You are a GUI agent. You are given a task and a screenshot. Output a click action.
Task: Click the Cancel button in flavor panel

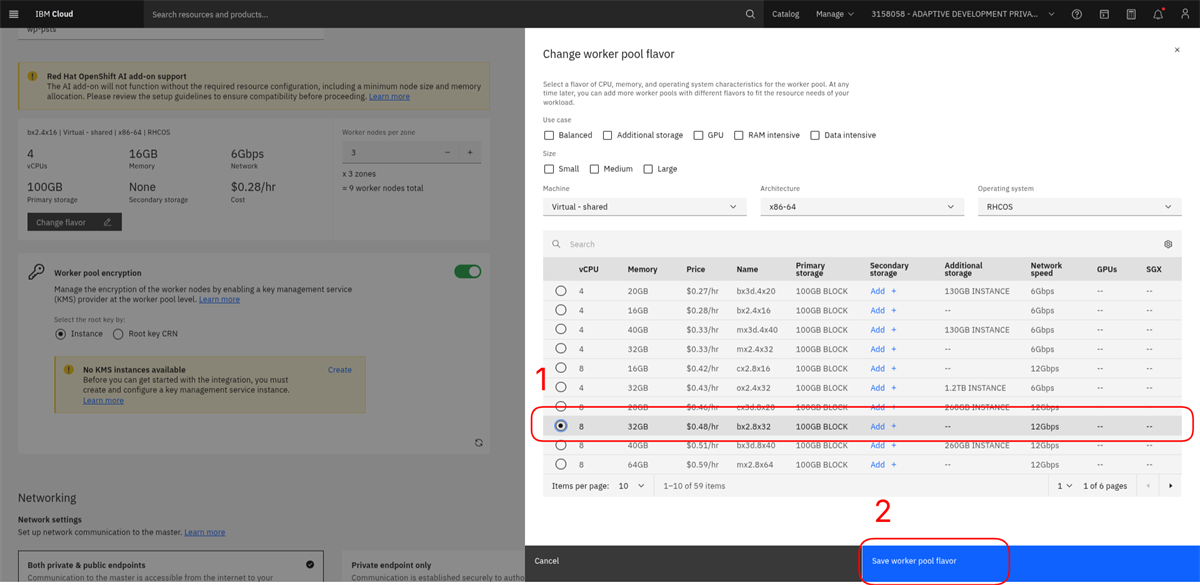point(692,562)
